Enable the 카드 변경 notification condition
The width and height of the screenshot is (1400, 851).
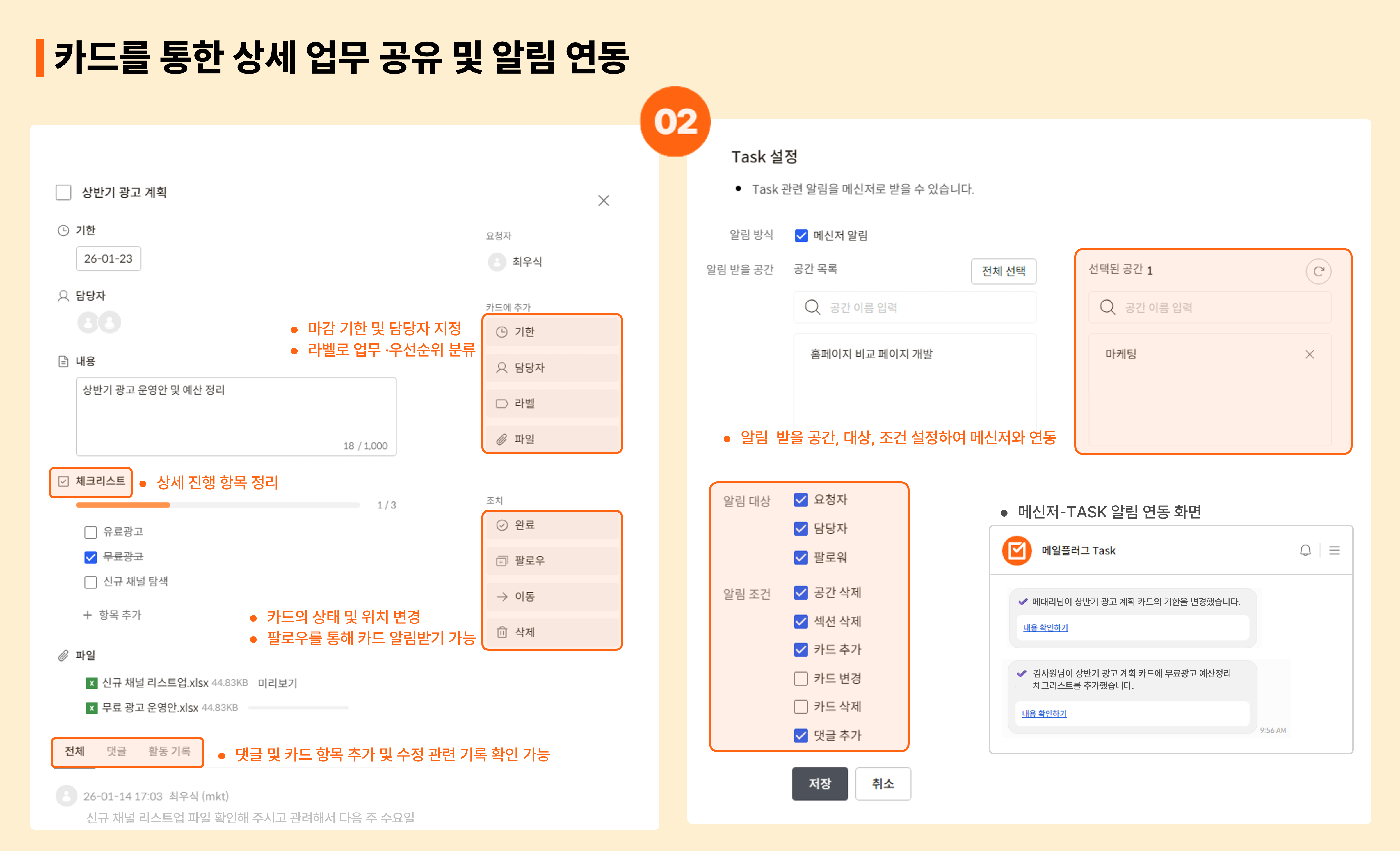800,678
